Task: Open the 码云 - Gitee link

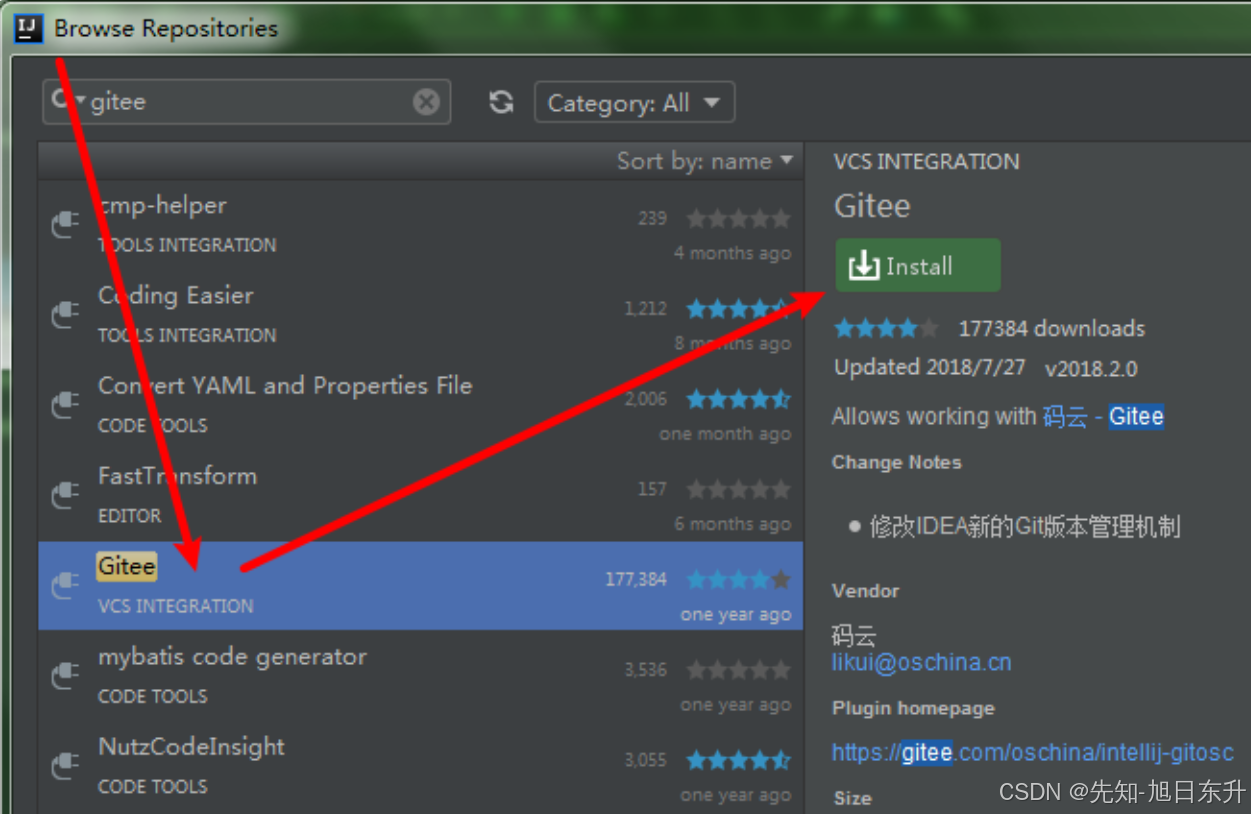Action: tap(1103, 417)
